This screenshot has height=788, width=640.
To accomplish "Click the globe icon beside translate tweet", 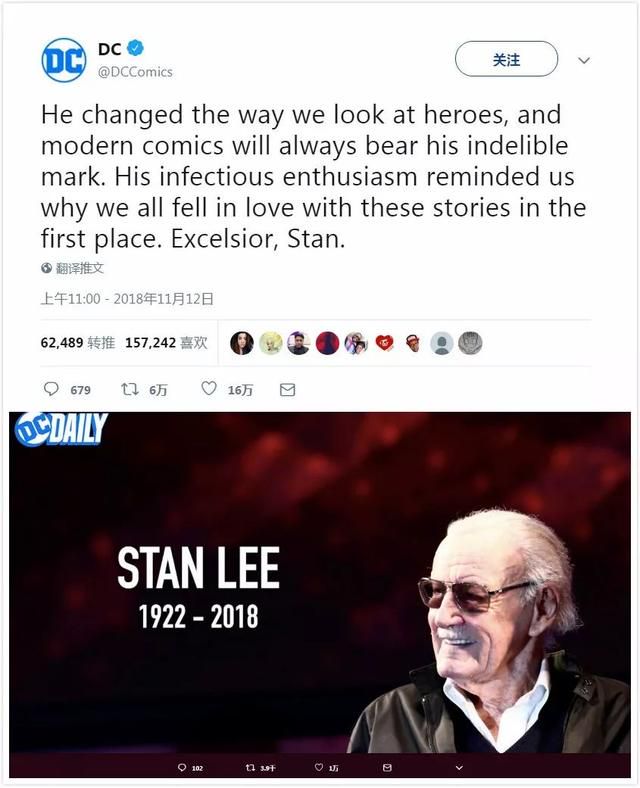I will click(x=47, y=268).
